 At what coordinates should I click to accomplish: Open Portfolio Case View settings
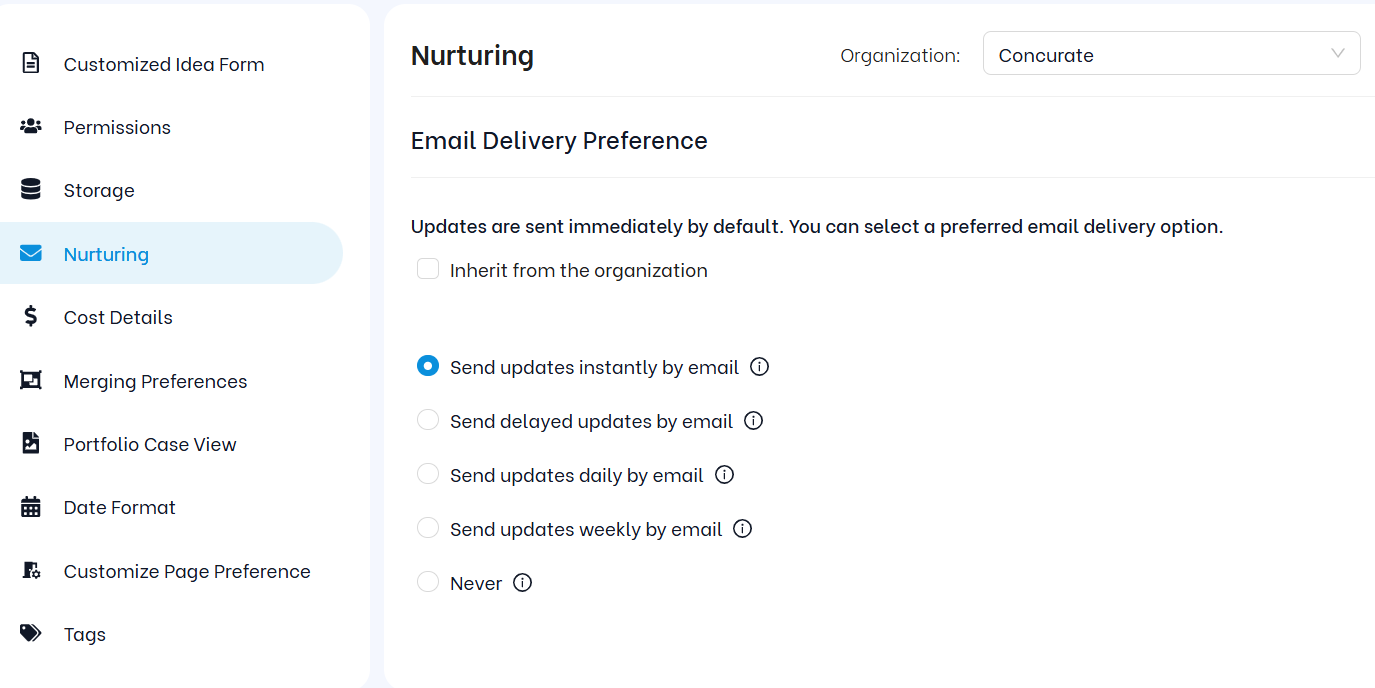pyautogui.click(x=150, y=444)
